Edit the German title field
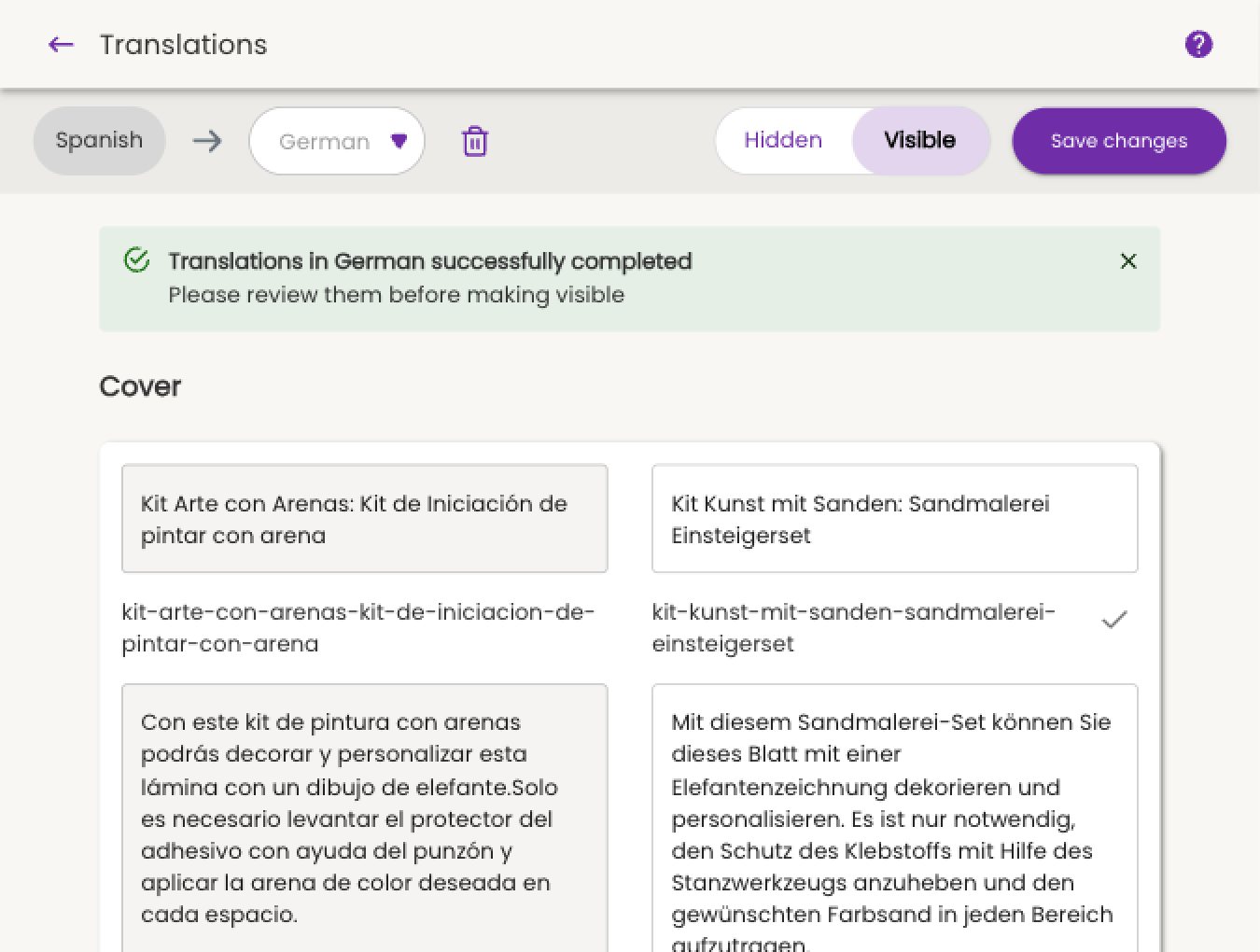1260x952 pixels. click(894, 519)
